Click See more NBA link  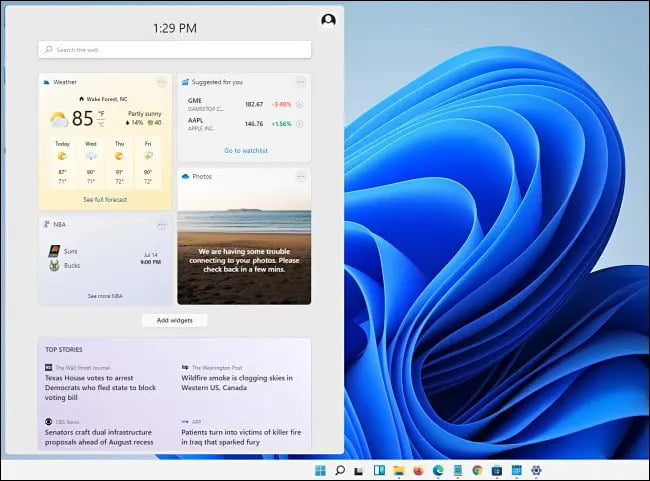pos(105,296)
